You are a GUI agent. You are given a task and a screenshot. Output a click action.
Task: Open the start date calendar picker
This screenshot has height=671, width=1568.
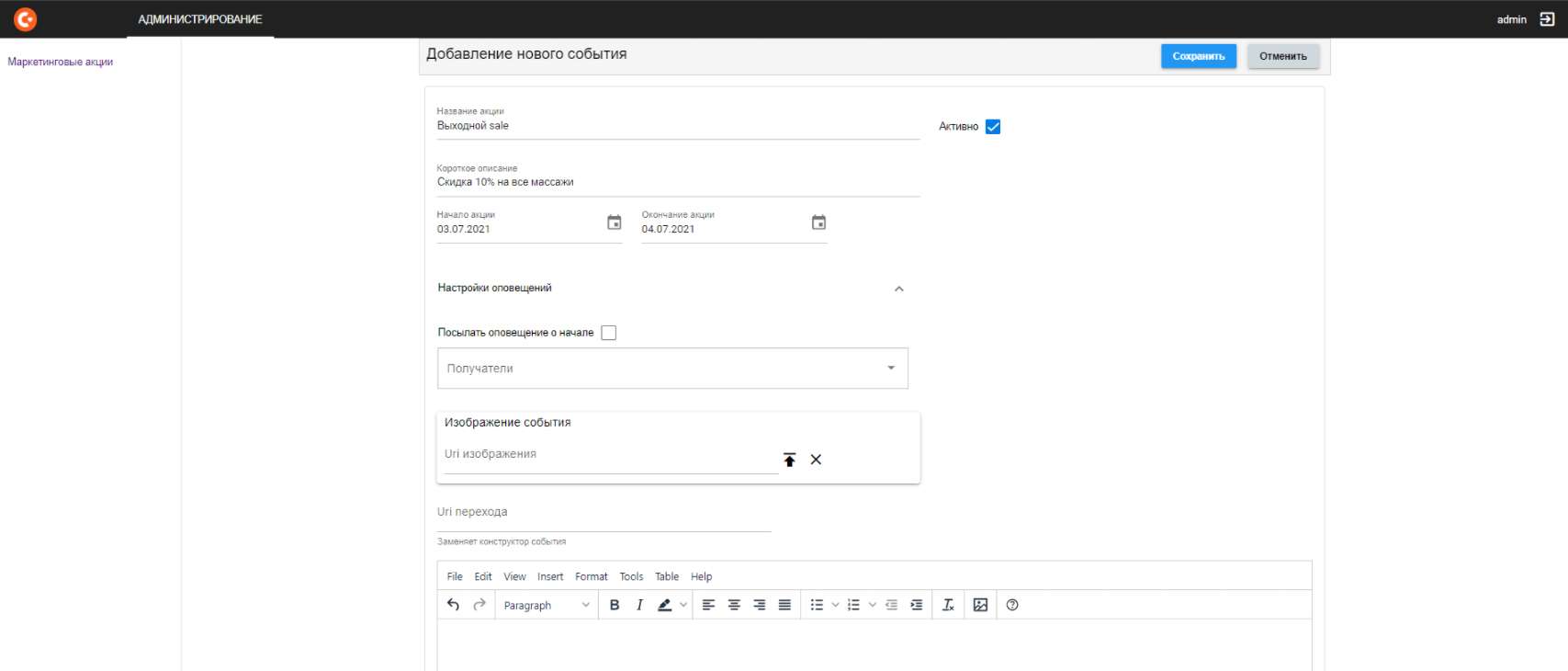point(615,222)
